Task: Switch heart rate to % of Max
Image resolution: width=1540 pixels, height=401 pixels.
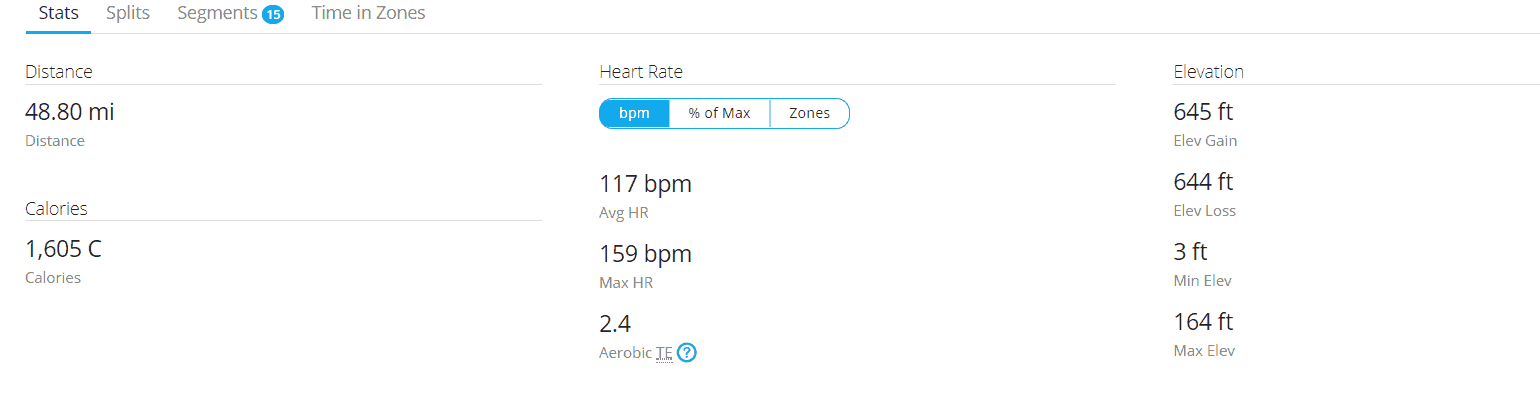Action: click(x=719, y=114)
